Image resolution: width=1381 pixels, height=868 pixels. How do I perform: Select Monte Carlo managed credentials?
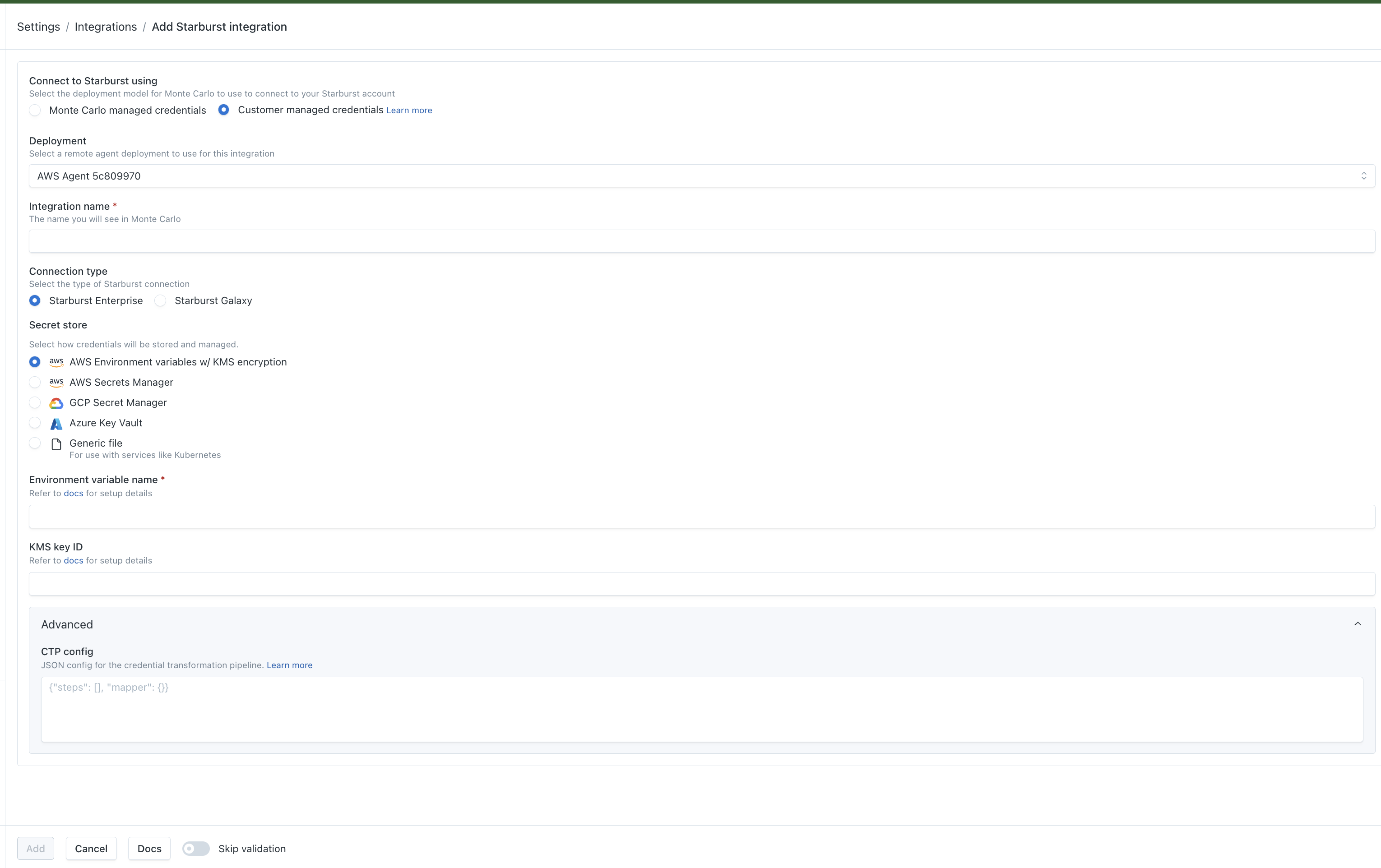[35, 110]
